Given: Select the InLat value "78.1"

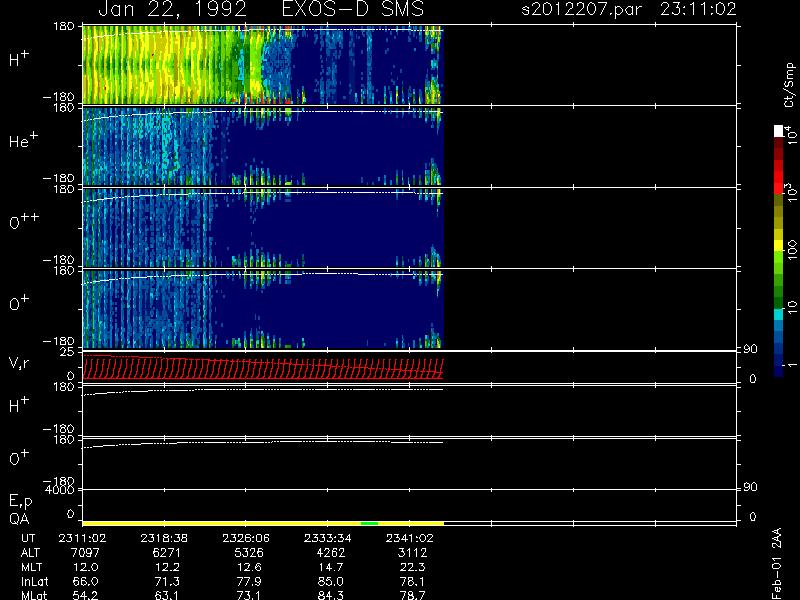Looking at the screenshot, I should 413,581.
